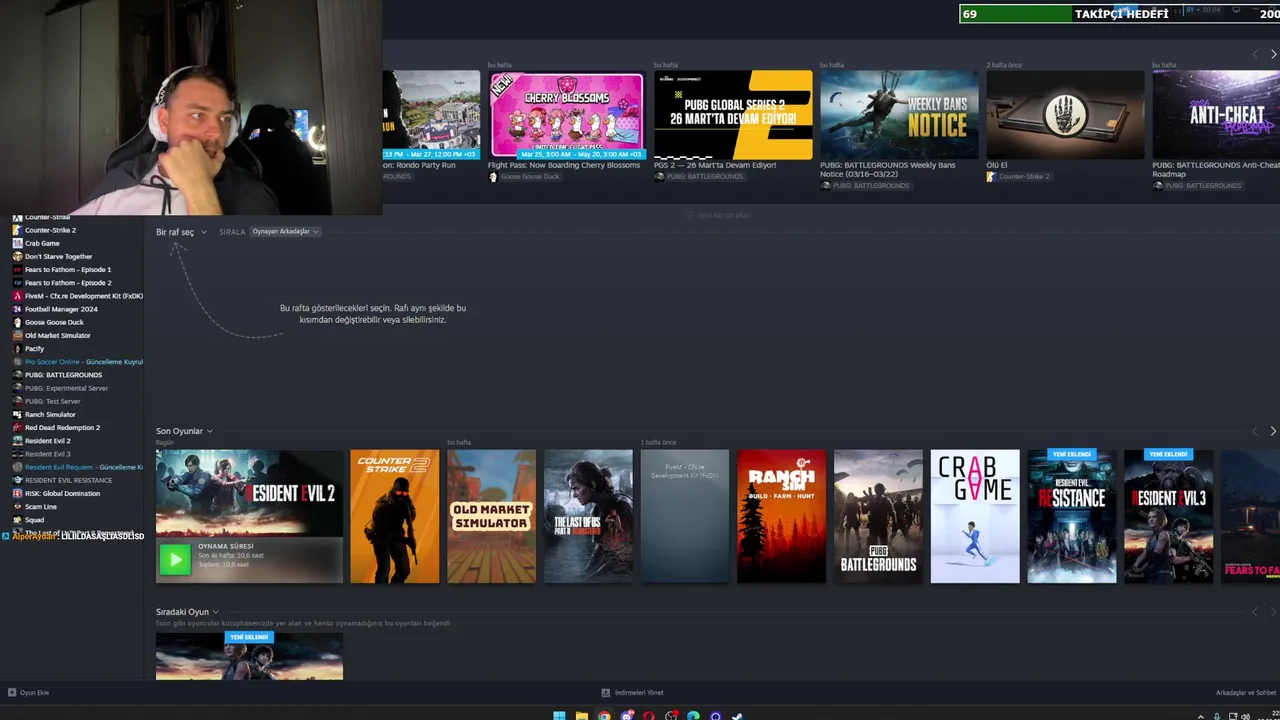The image size is (1280, 720).
Task: Click Oyun Ekle text label
Action: coord(34,692)
